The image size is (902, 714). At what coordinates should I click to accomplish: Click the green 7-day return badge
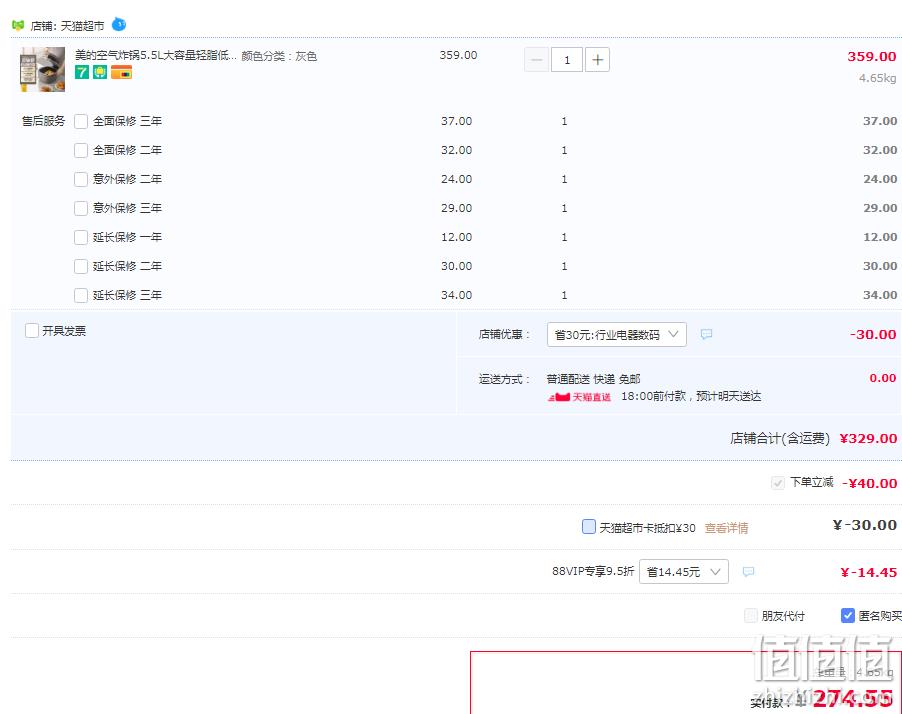pos(82,72)
